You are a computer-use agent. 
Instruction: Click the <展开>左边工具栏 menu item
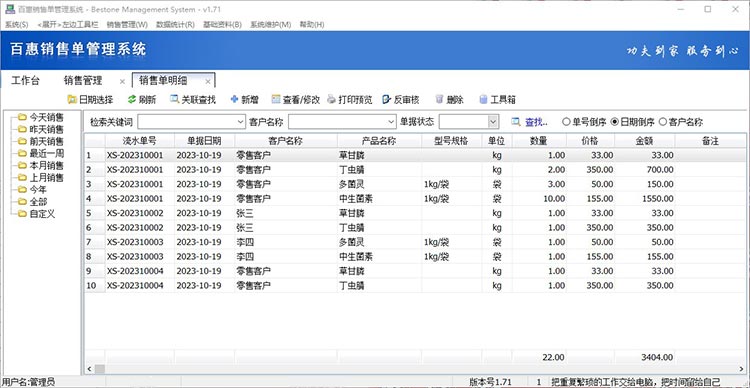point(67,24)
